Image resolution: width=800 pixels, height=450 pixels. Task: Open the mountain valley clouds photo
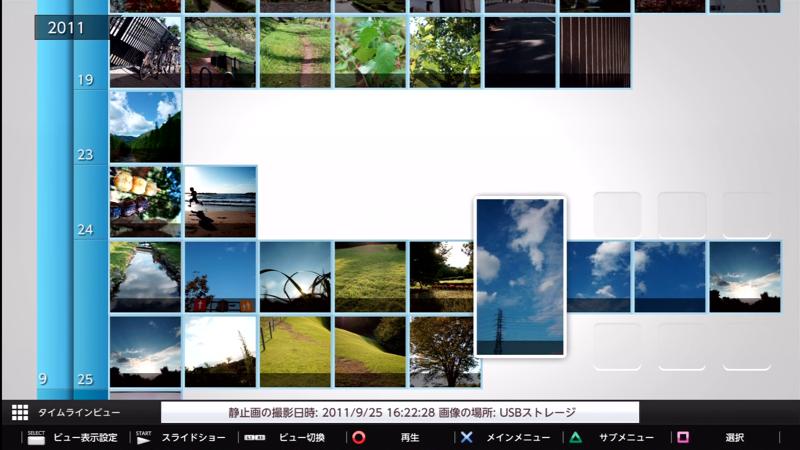145,127
